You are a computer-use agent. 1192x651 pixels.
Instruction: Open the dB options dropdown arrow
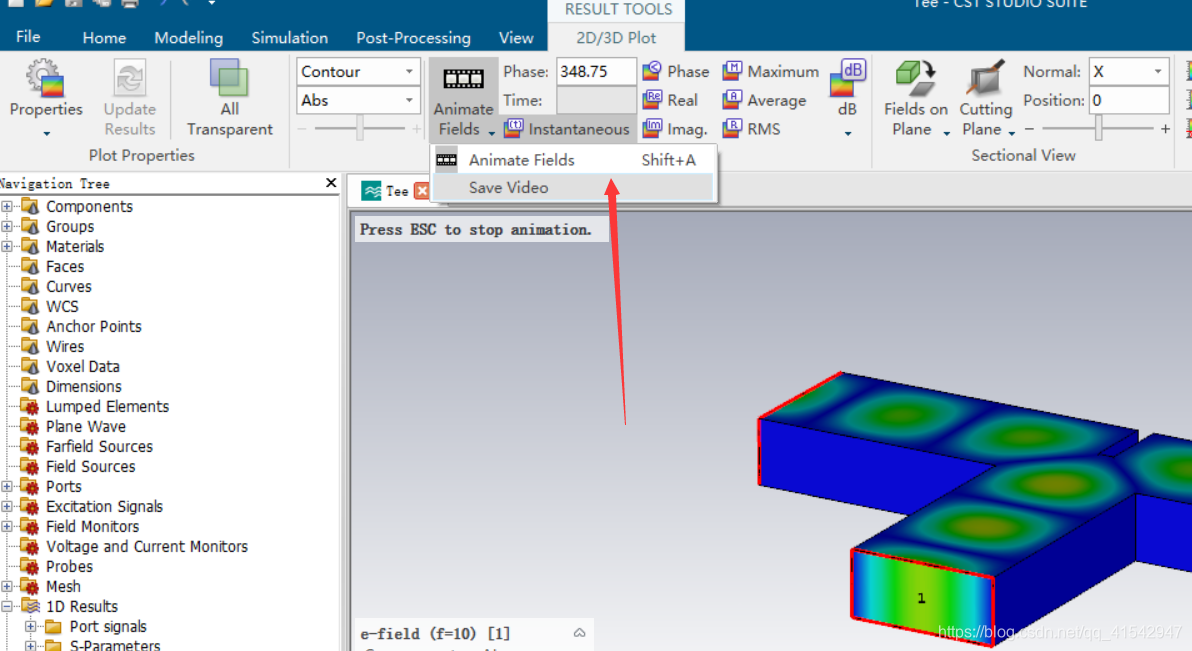(x=848, y=134)
